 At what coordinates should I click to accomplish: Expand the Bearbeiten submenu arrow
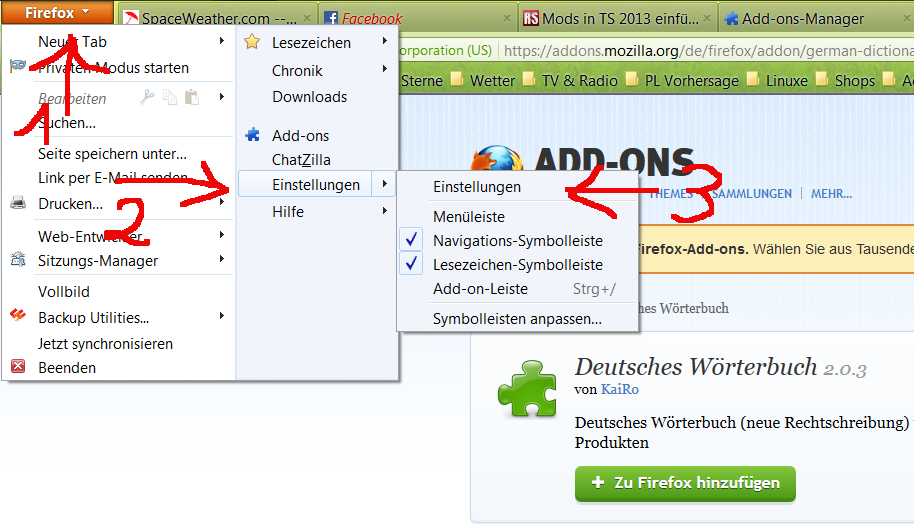tap(222, 96)
